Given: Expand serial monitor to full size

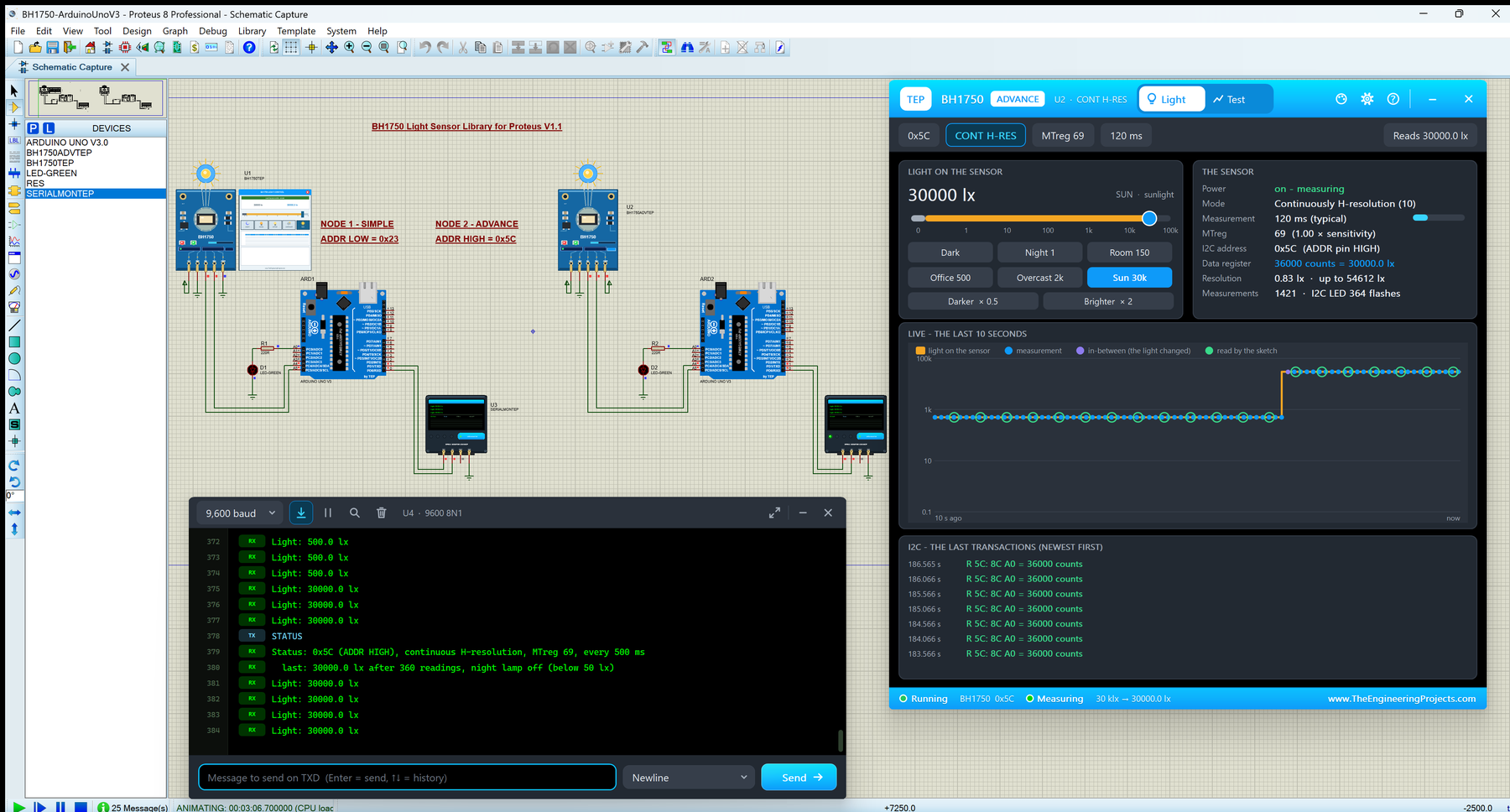Looking at the screenshot, I should coord(774,513).
